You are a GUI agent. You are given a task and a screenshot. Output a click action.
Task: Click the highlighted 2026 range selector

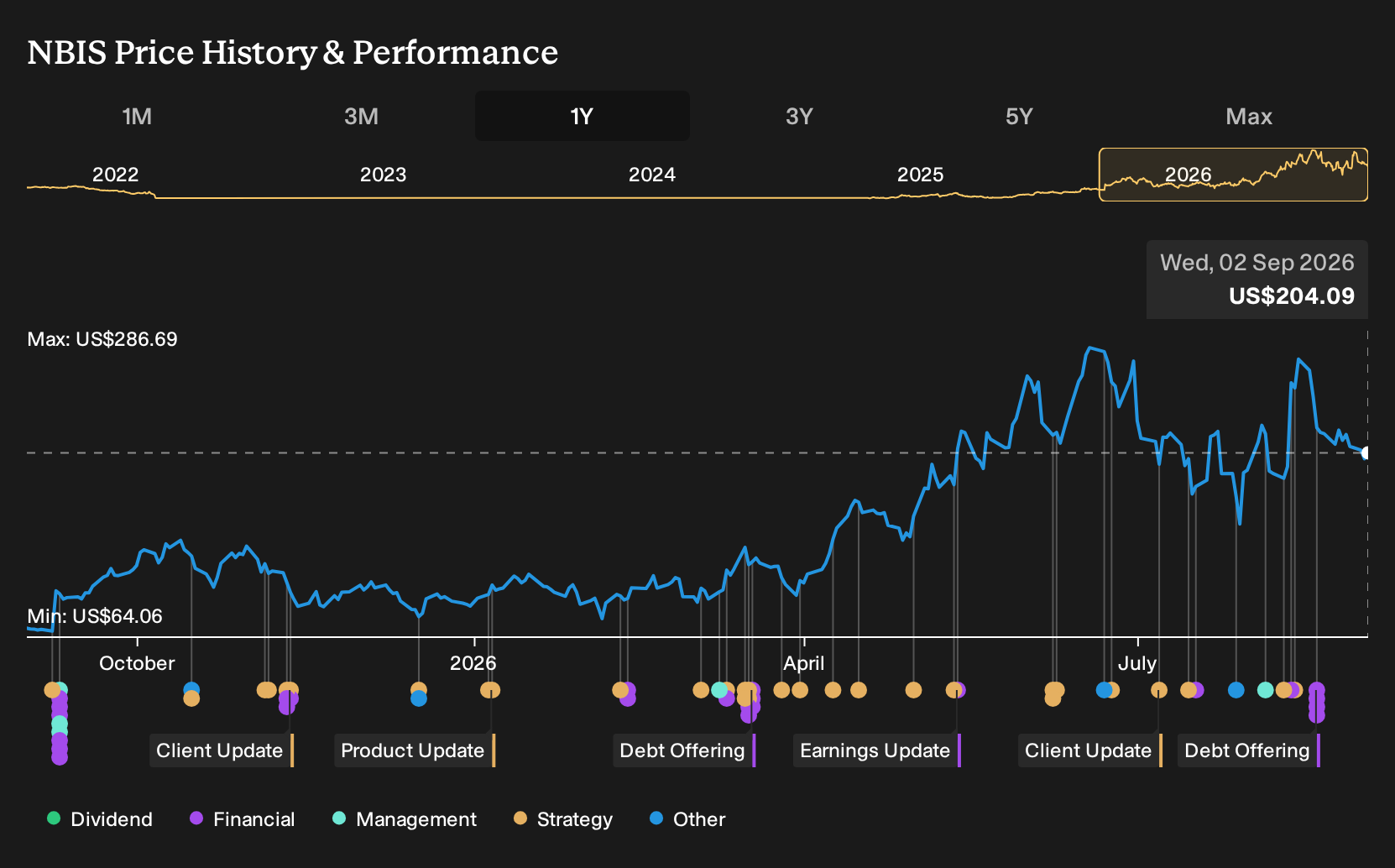click(1233, 175)
